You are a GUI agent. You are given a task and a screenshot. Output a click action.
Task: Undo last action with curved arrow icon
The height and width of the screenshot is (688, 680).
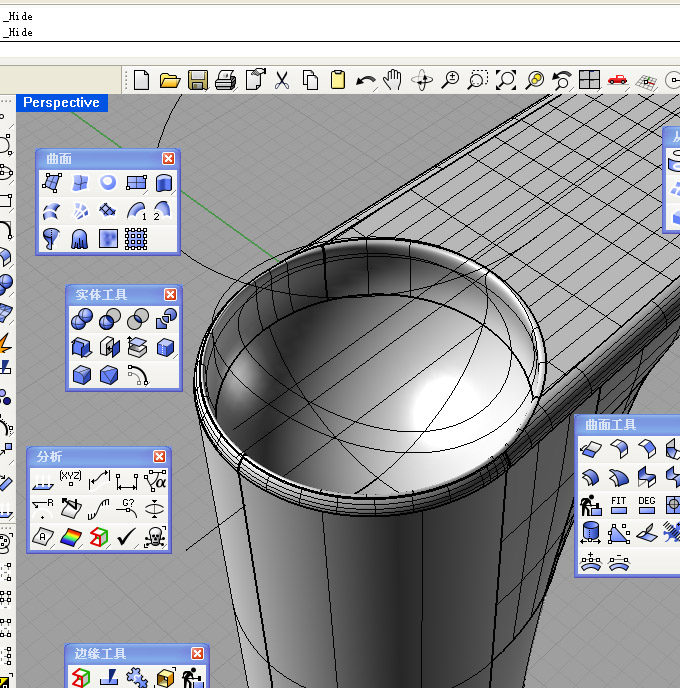click(365, 81)
